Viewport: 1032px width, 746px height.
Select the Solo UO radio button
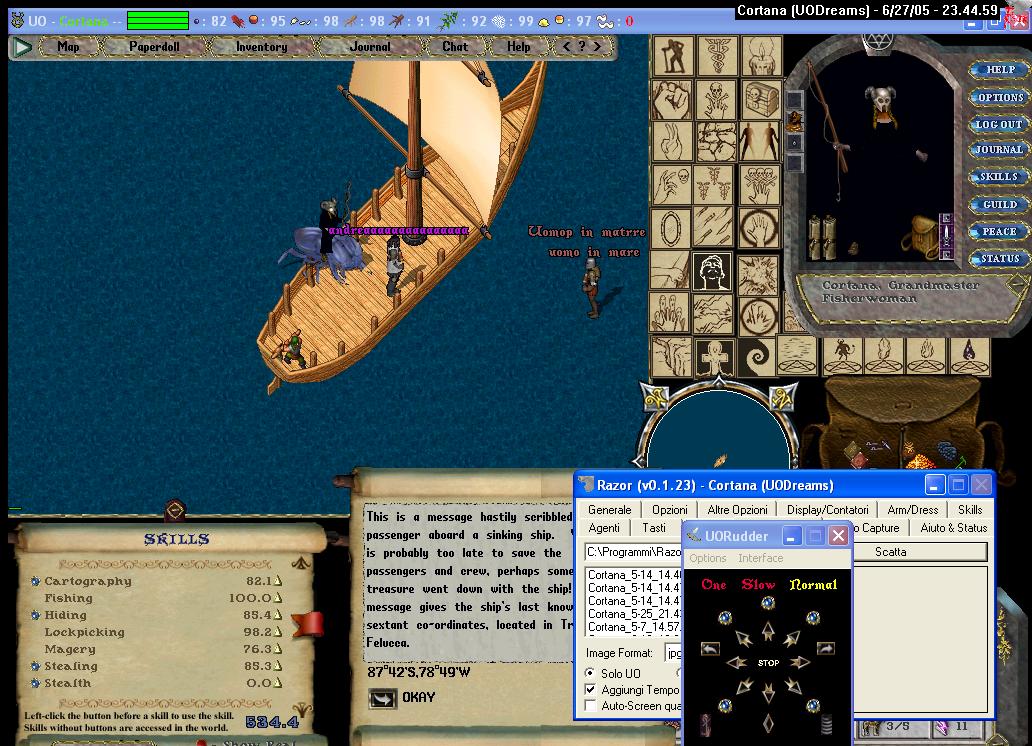click(590, 673)
